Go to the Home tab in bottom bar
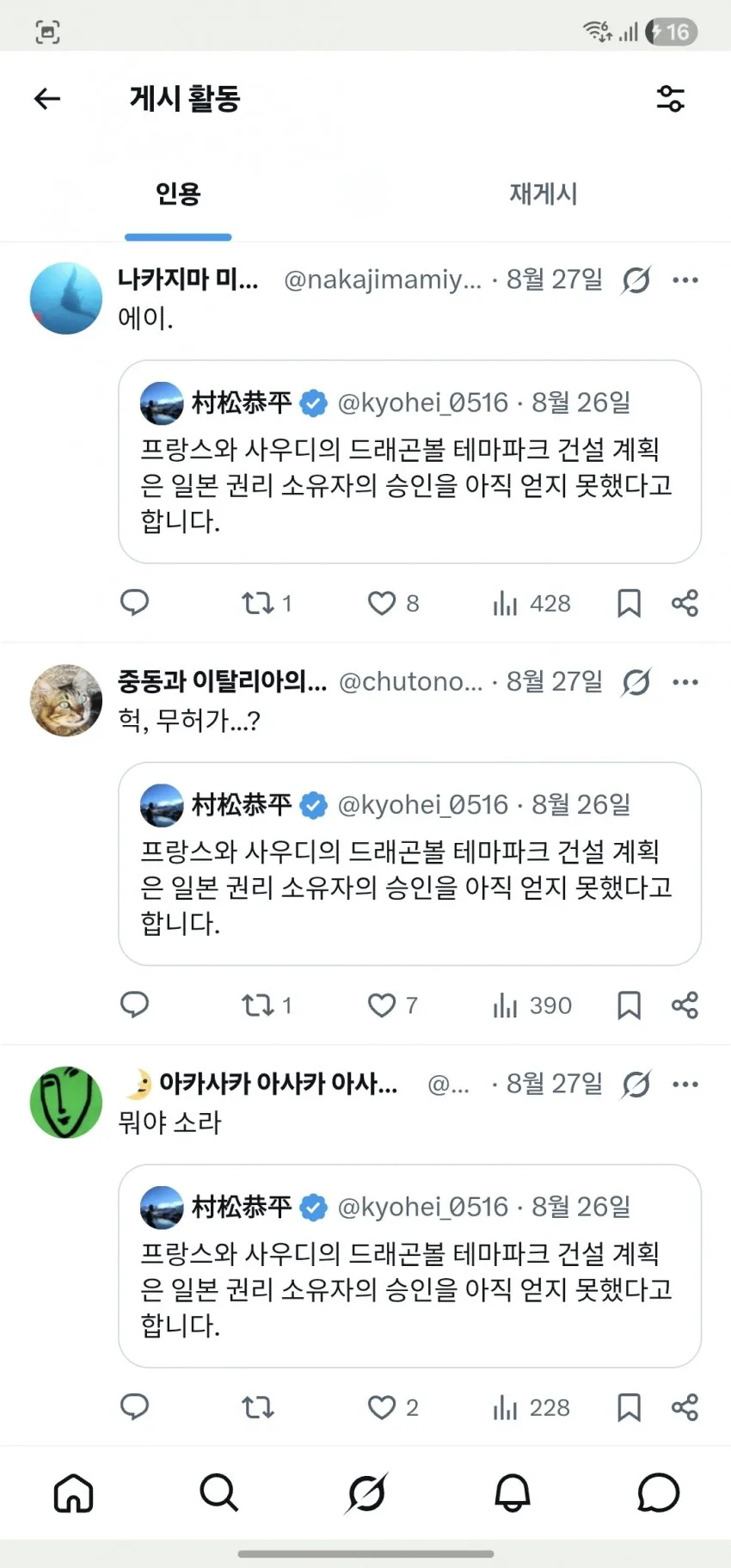731x1568 pixels. point(73,1493)
